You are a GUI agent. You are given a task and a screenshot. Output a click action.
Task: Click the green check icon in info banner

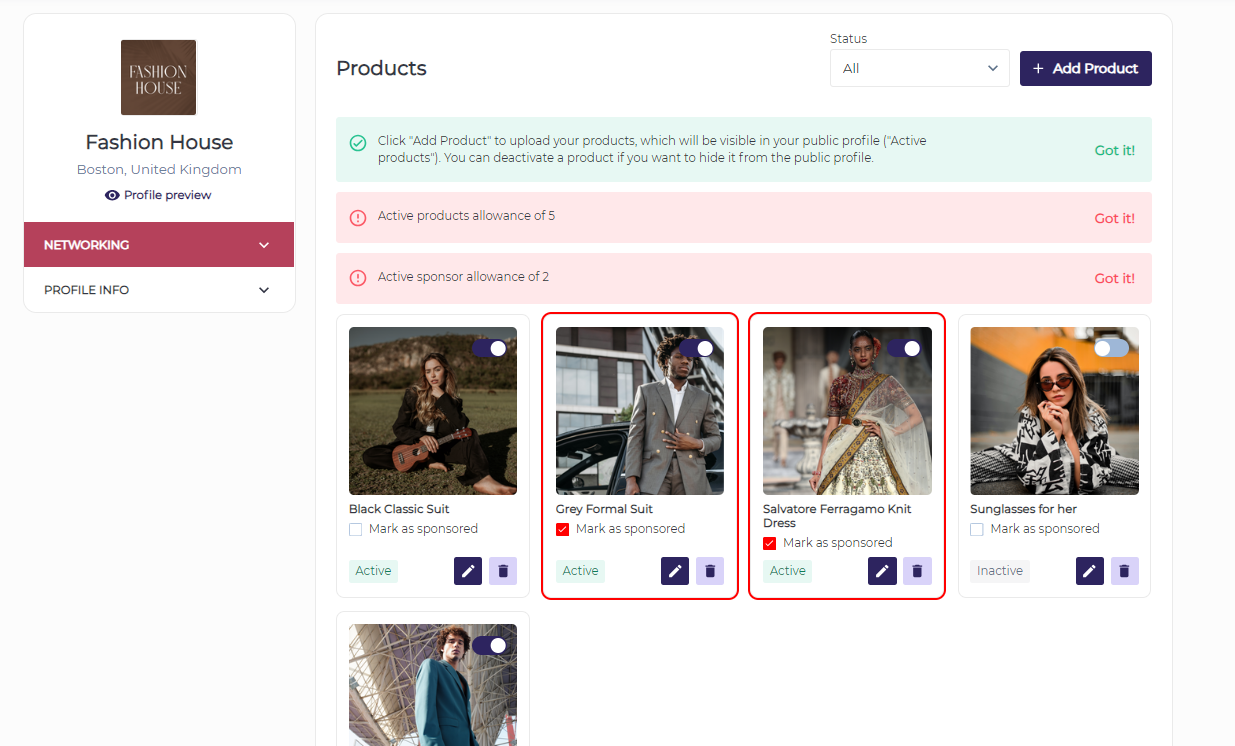pos(358,143)
